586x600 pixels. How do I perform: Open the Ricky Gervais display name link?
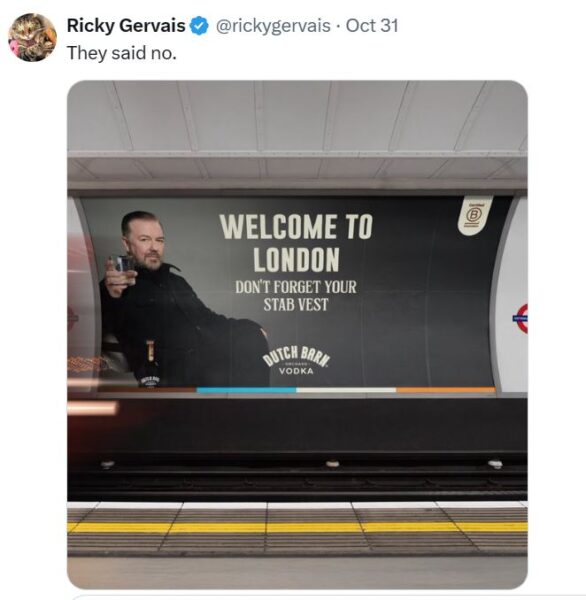tap(126, 26)
